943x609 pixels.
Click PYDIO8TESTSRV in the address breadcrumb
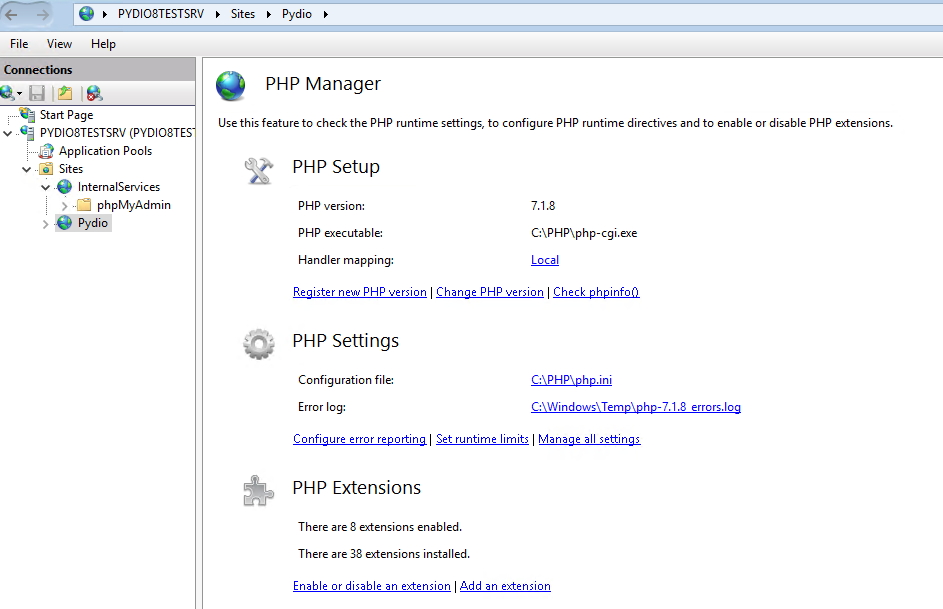(x=161, y=14)
